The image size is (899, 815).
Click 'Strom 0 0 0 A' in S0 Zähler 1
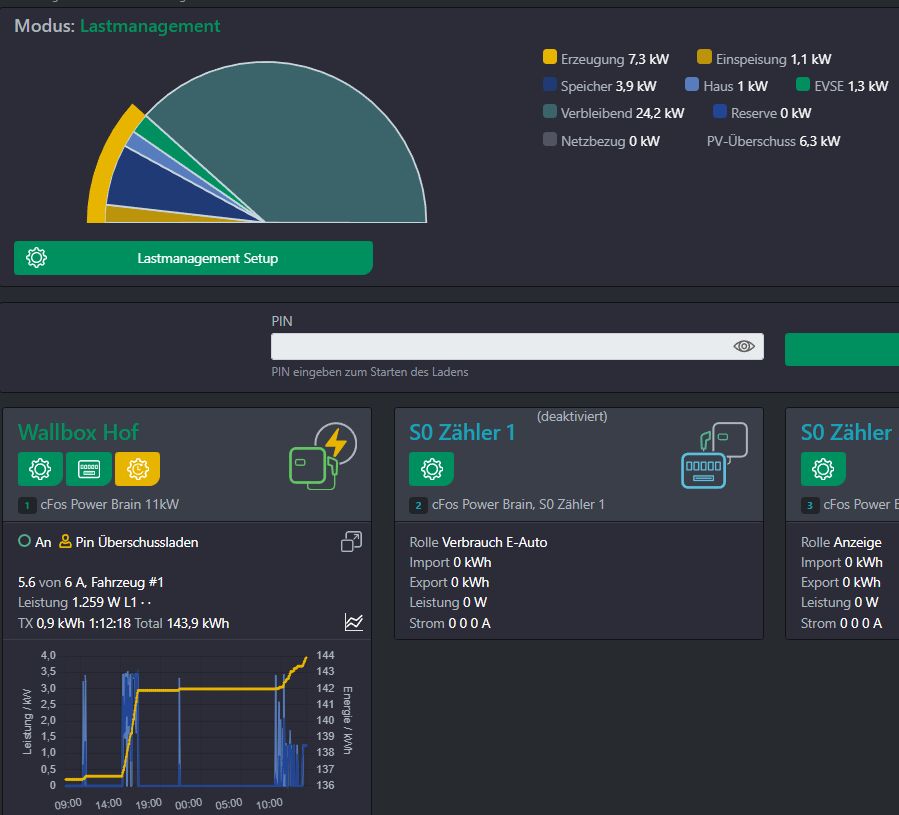pos(450,623)
